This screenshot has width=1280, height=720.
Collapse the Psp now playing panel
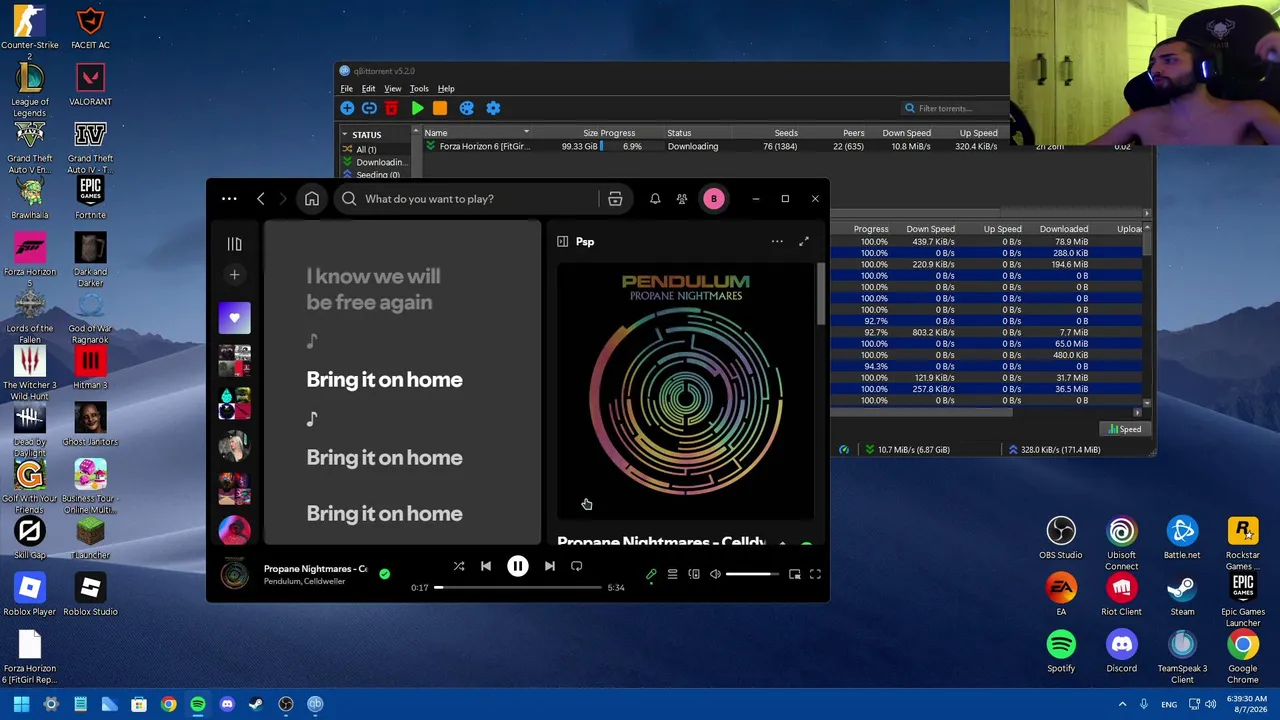[562, 241]
